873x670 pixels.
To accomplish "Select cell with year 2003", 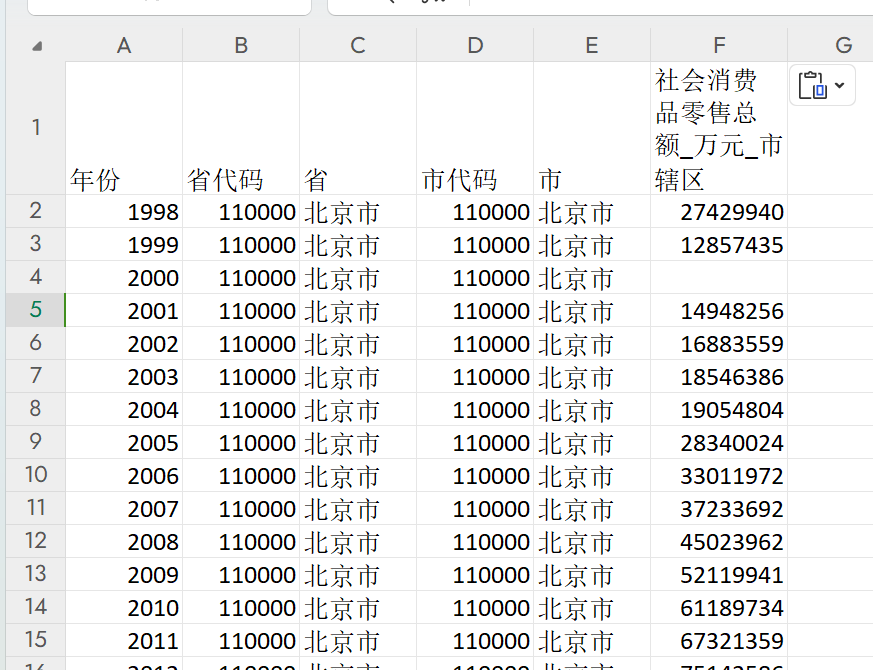I will (124, 376).
